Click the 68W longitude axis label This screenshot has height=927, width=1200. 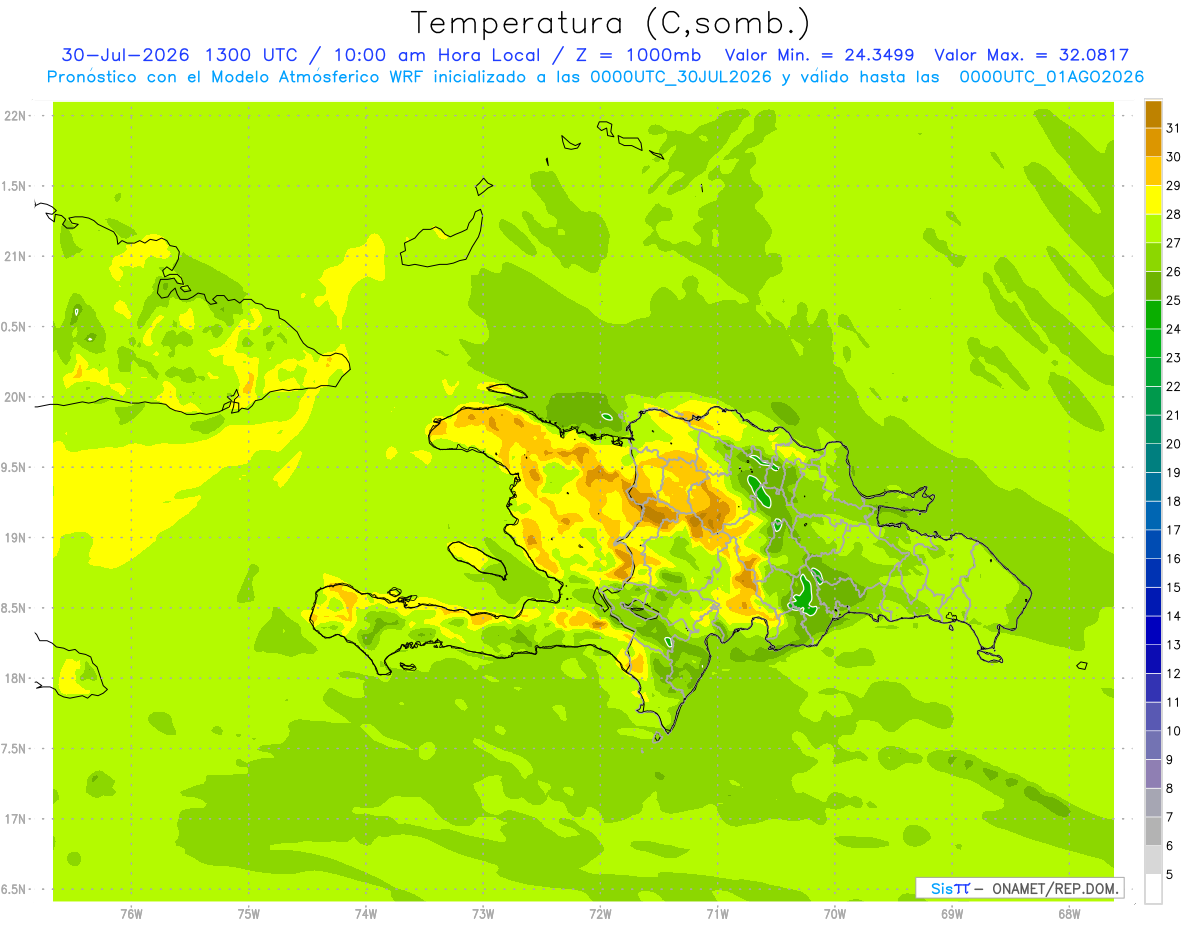[x=1069, y=912]
